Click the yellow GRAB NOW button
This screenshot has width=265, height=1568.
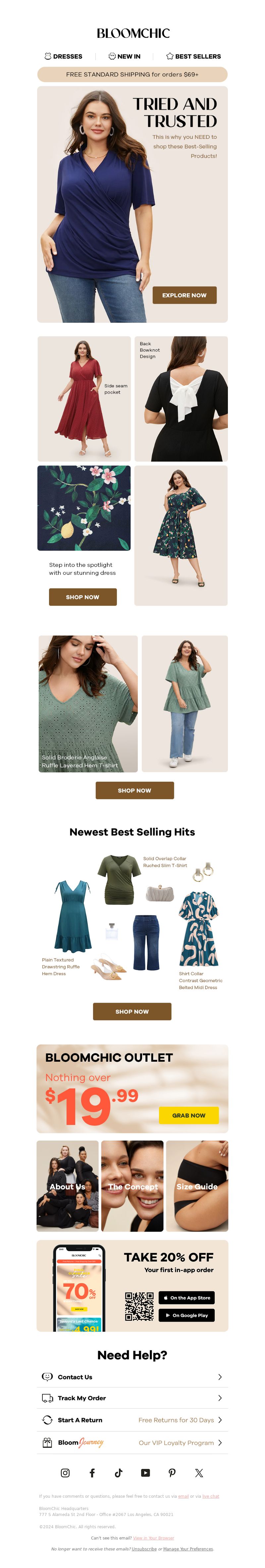pyautogui.click(x=188, y=1115)
